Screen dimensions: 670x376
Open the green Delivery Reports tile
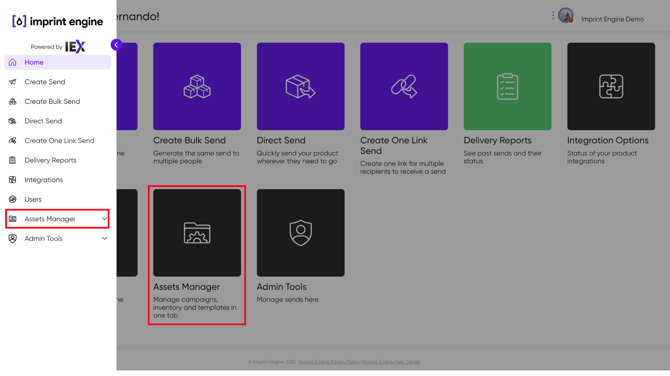click(507, 86)
